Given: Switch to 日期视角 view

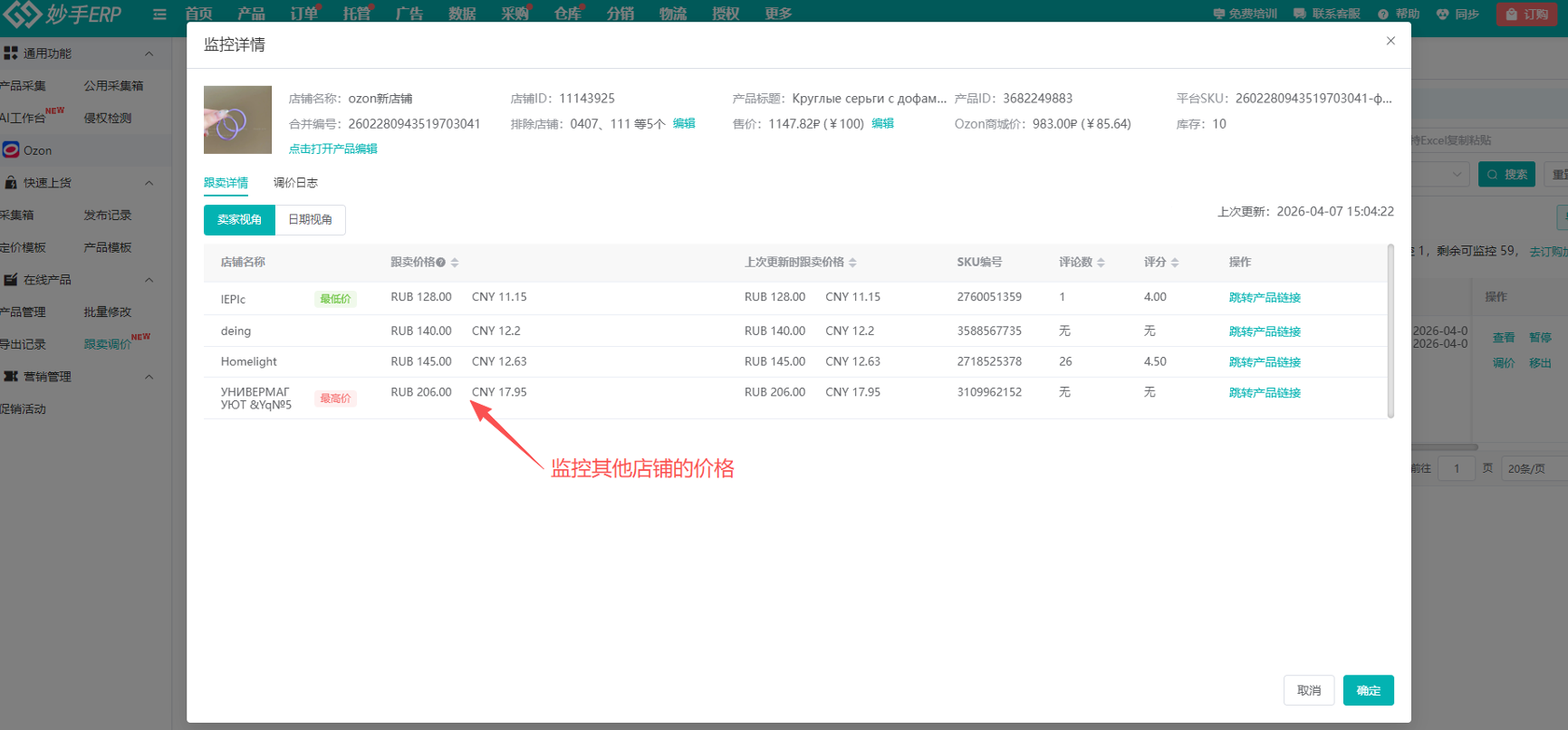Looking at the screenshot, I should point(310,220).
